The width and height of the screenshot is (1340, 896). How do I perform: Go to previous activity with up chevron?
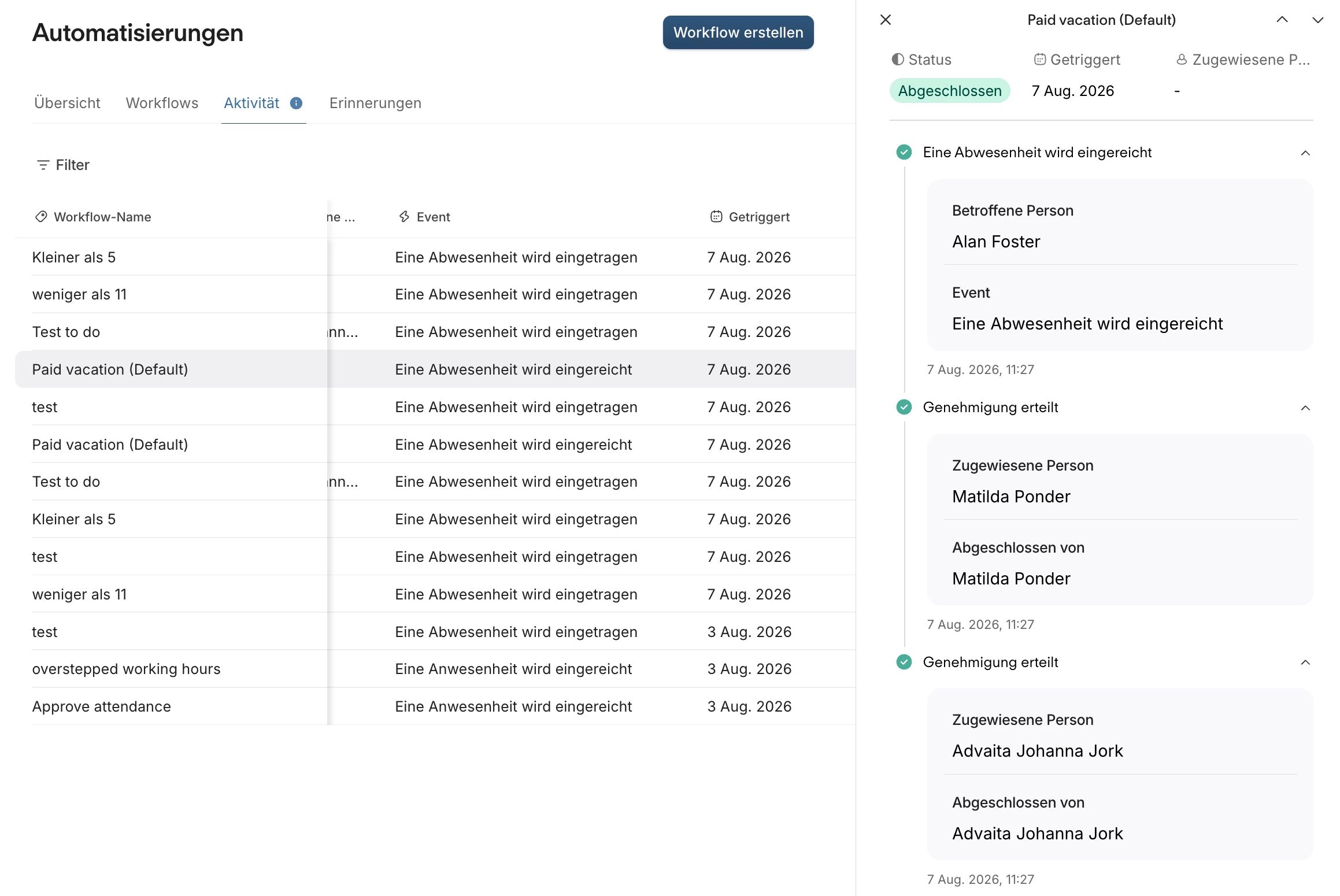click(x=1282, y=20)
